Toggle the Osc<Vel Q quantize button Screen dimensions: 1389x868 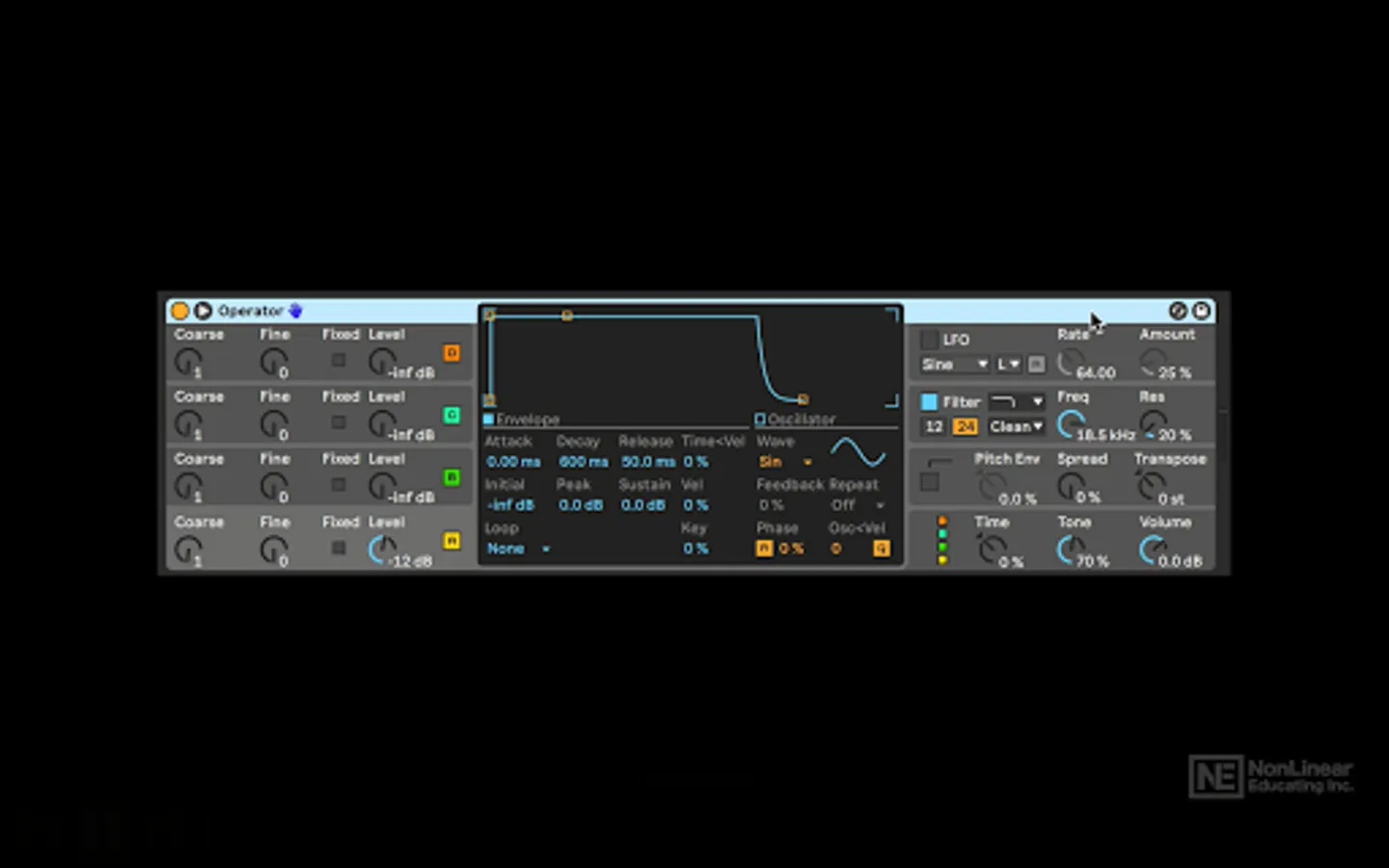tap(881, 549)
